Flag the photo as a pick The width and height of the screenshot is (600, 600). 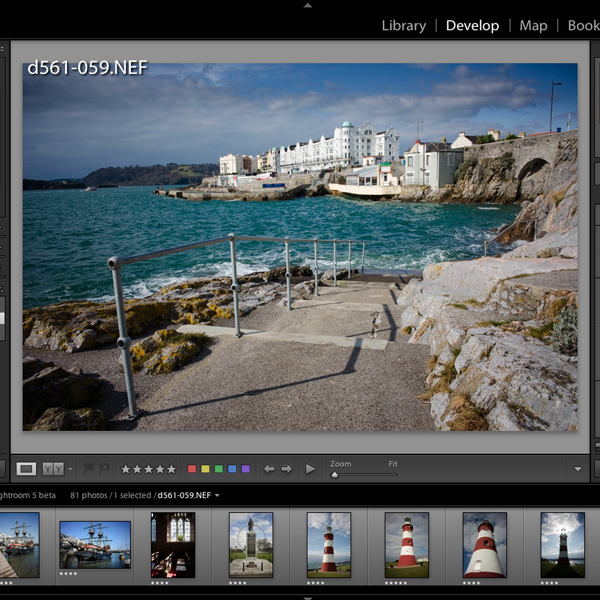(89, 468)
